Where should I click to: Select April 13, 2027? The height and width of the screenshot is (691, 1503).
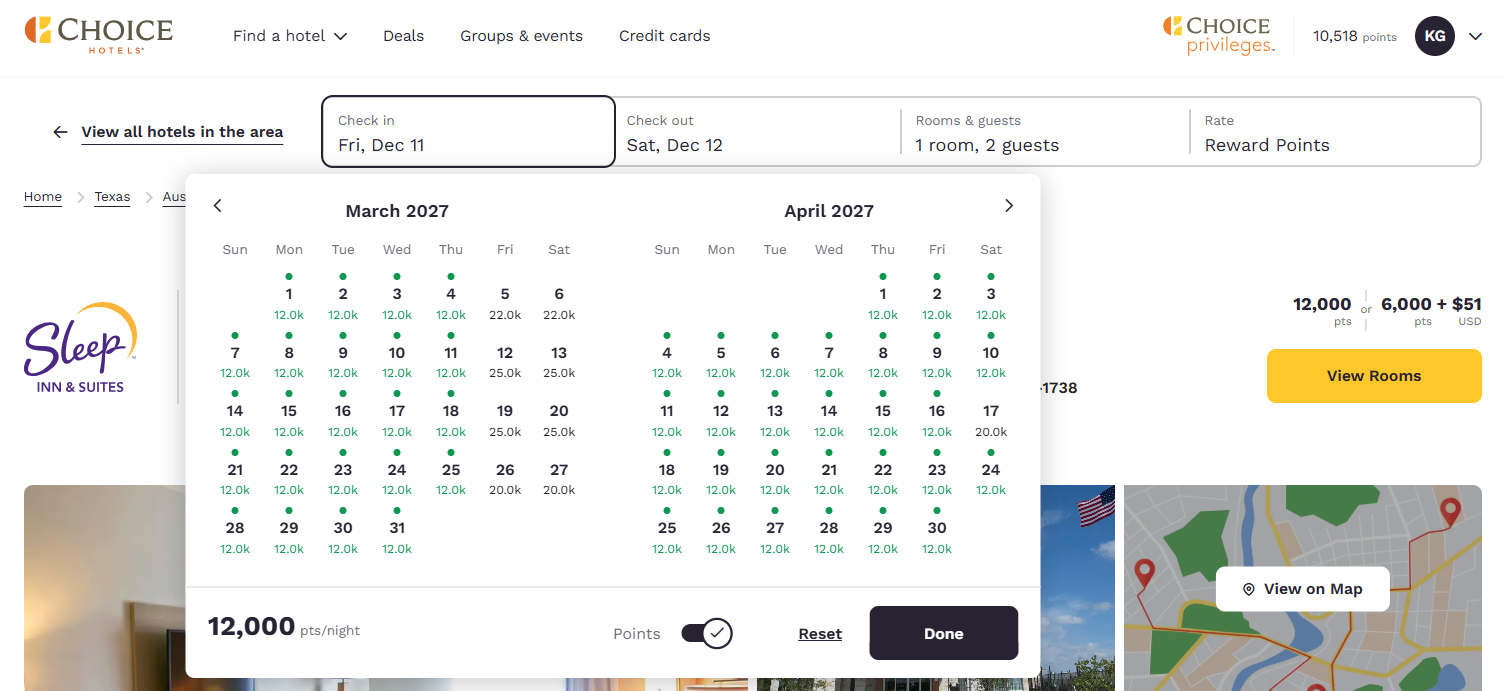(775, 412)
